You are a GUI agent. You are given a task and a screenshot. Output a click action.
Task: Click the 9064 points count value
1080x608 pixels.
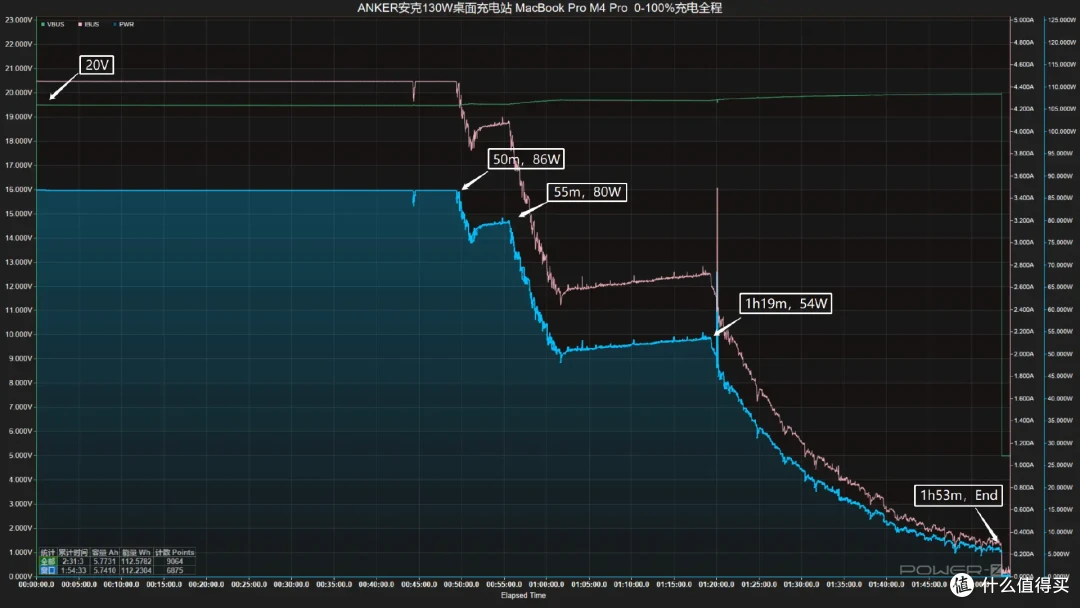(174, 561)
